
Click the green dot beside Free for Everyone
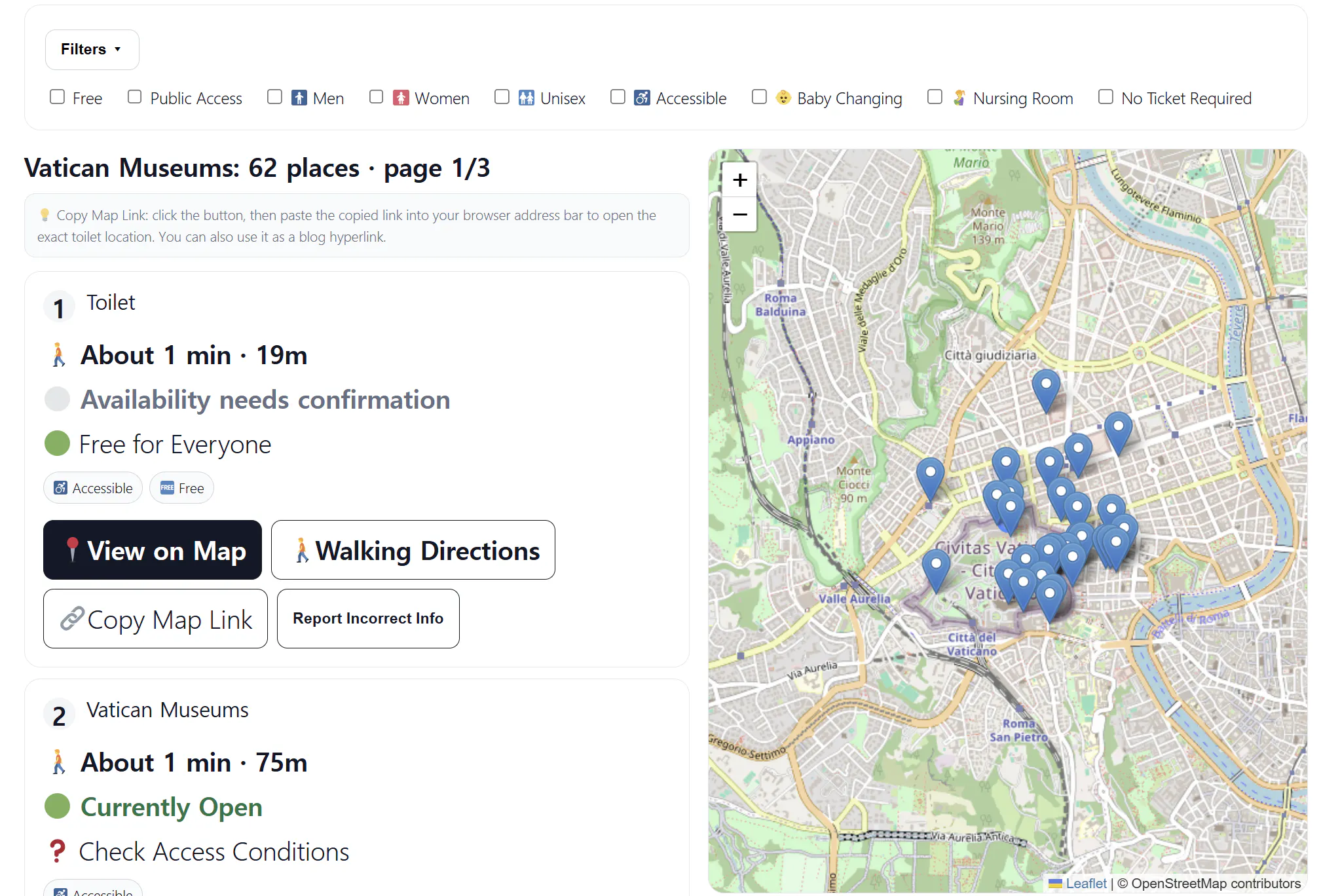click(x=57, y=443)
